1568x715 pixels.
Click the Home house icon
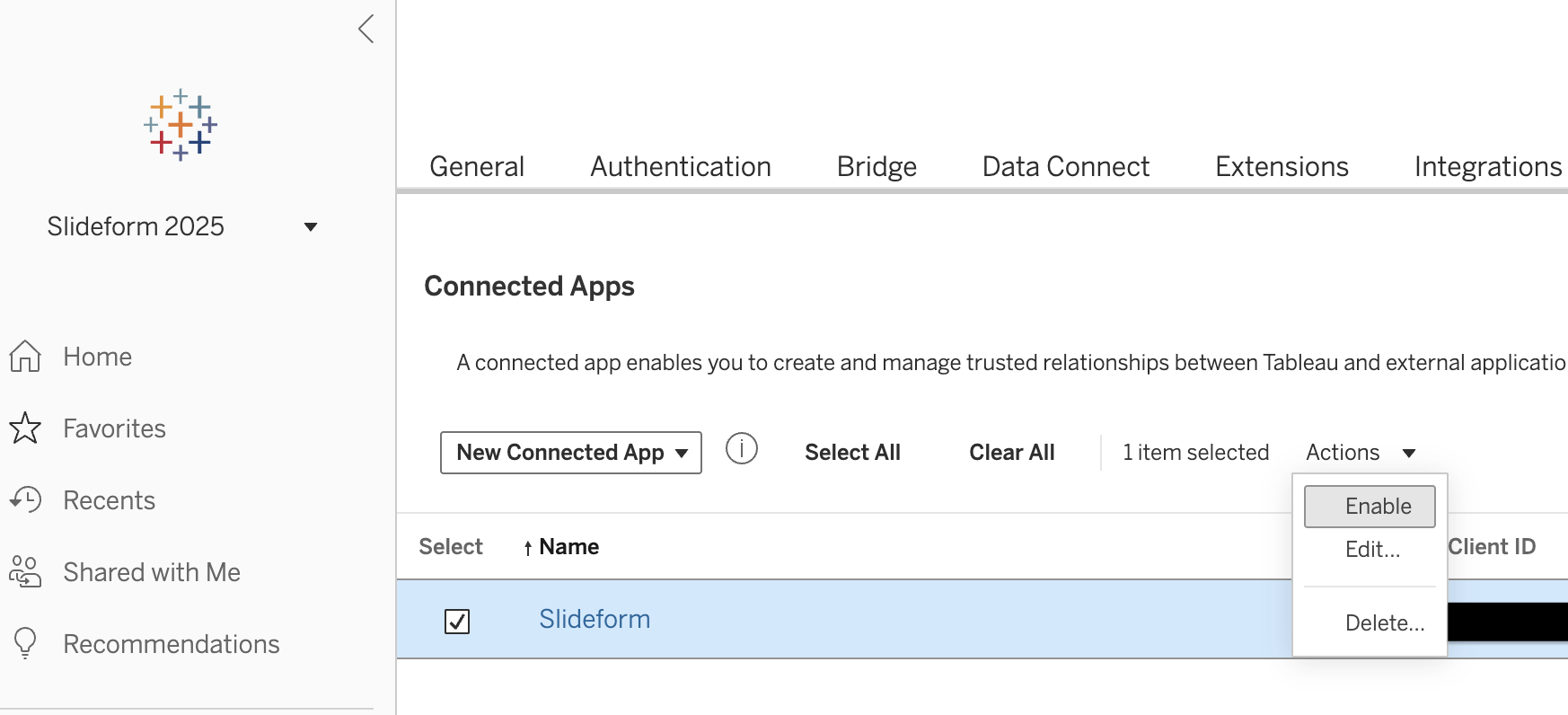[25, 357]
